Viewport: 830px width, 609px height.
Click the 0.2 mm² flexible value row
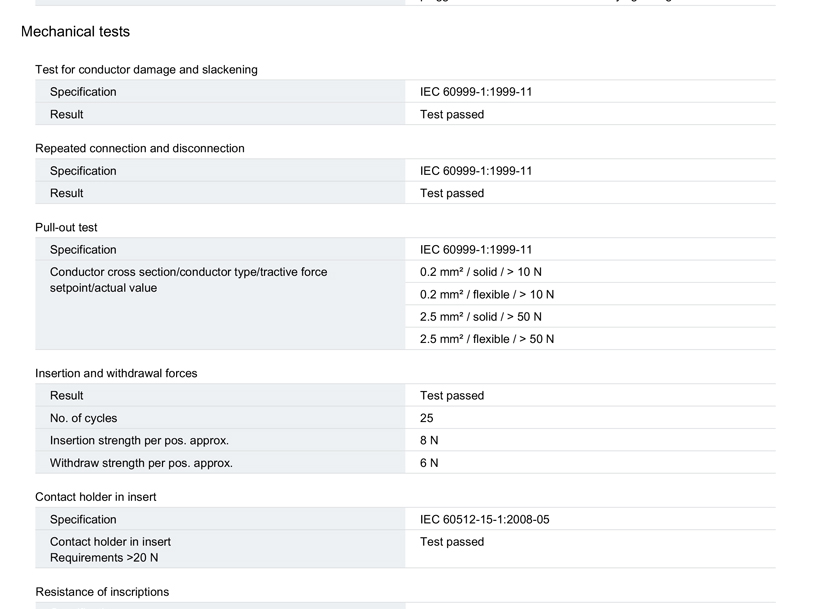pos(487,295)
